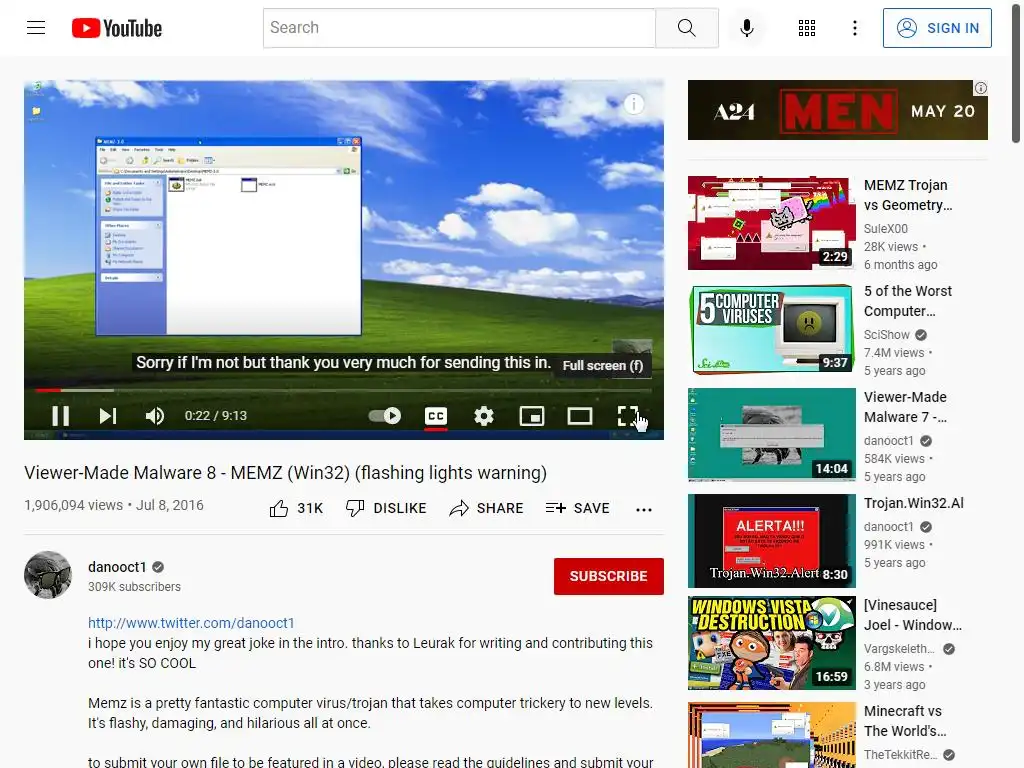
Task: Like the video (31K)
Action: [x=296, y=508]
